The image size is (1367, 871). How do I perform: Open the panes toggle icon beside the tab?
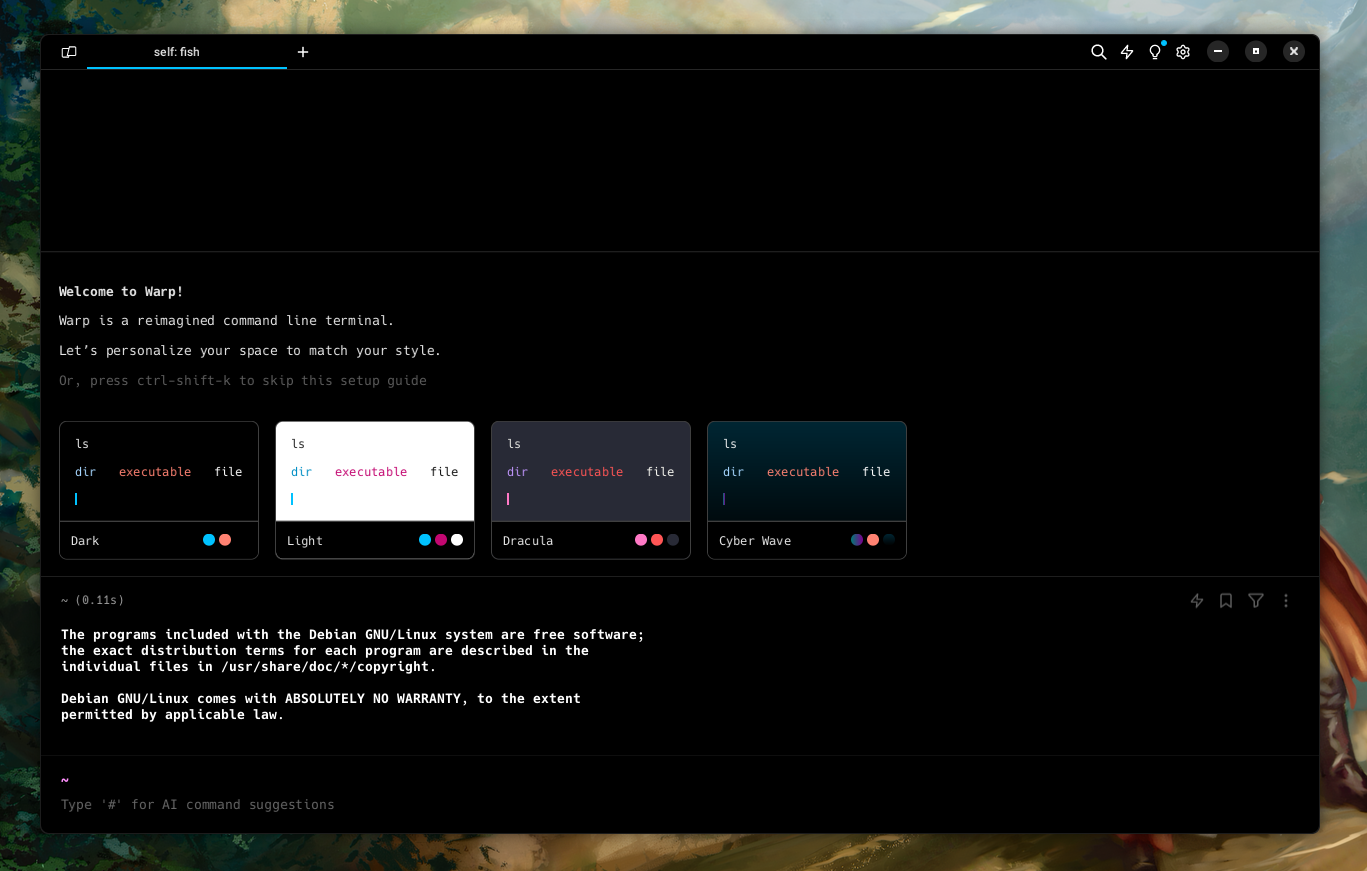tap(69, 52)
